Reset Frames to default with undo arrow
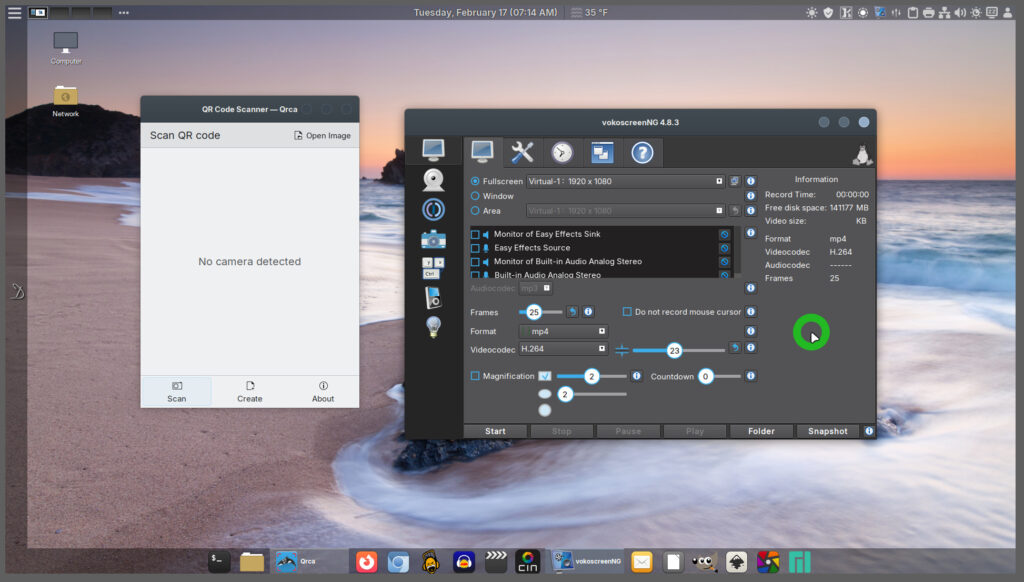 point(572,312)
